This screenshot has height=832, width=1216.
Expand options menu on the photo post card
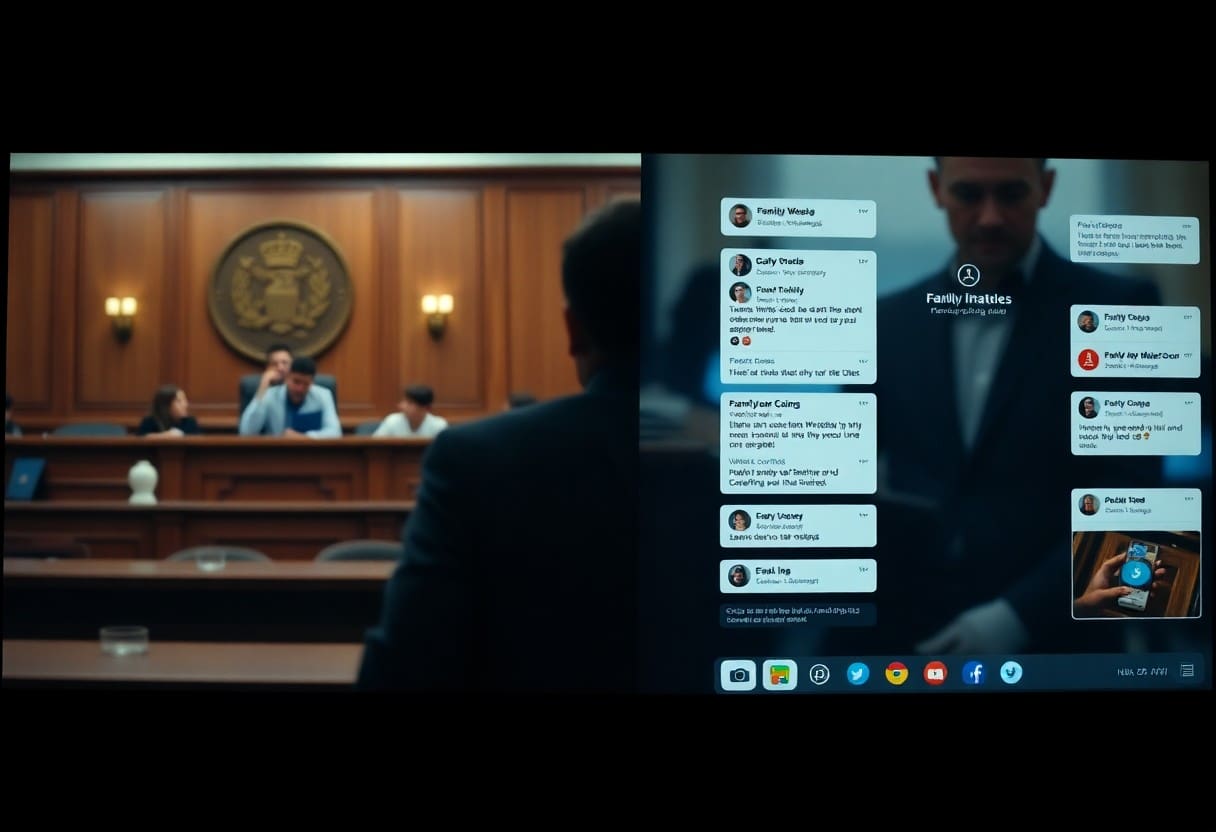coord(1187,499)
